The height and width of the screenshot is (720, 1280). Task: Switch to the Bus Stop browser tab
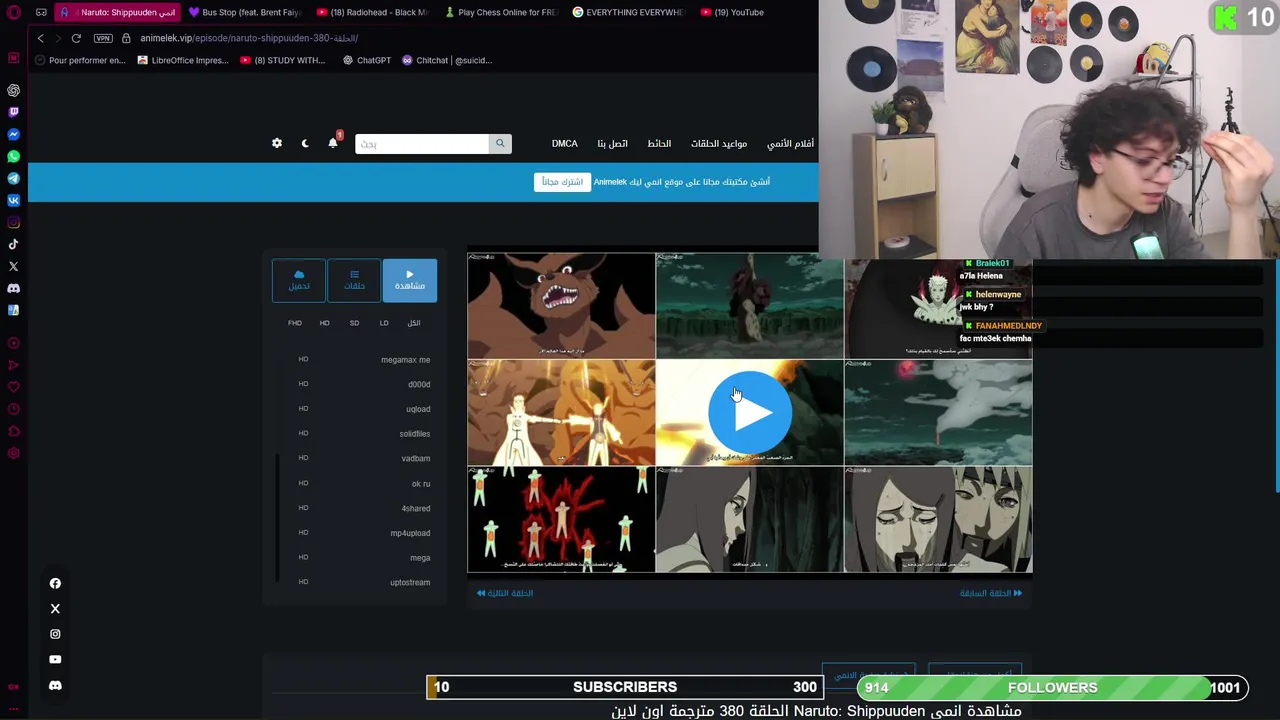tap(244, 13)
